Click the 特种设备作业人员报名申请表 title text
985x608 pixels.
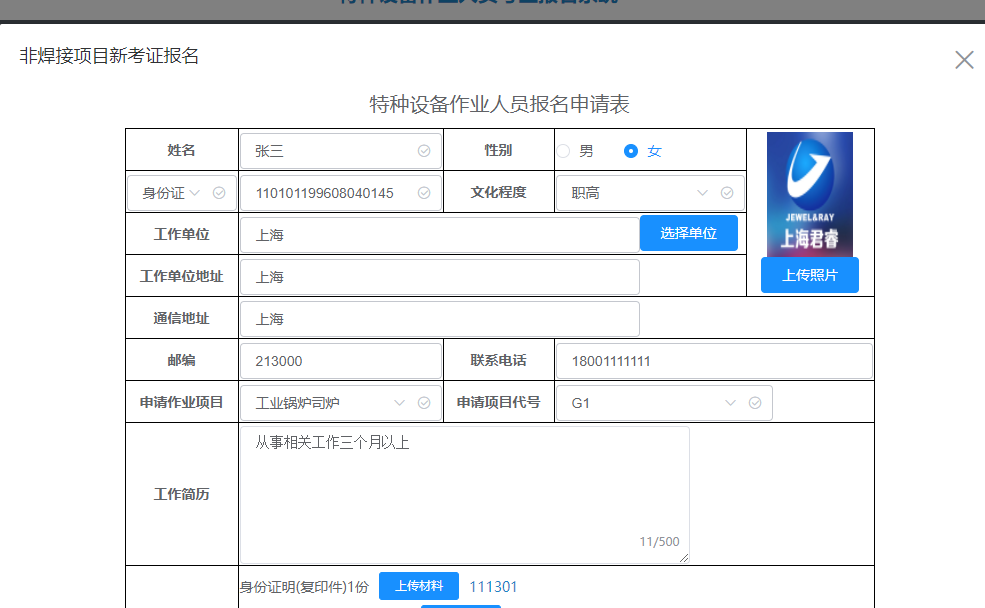point(499,104)
